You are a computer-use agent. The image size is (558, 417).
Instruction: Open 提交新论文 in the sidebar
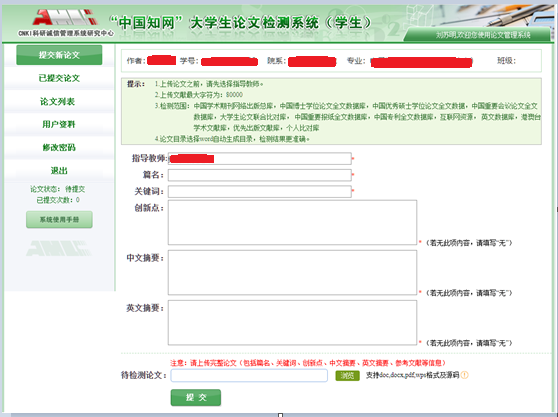coord(59,55)
